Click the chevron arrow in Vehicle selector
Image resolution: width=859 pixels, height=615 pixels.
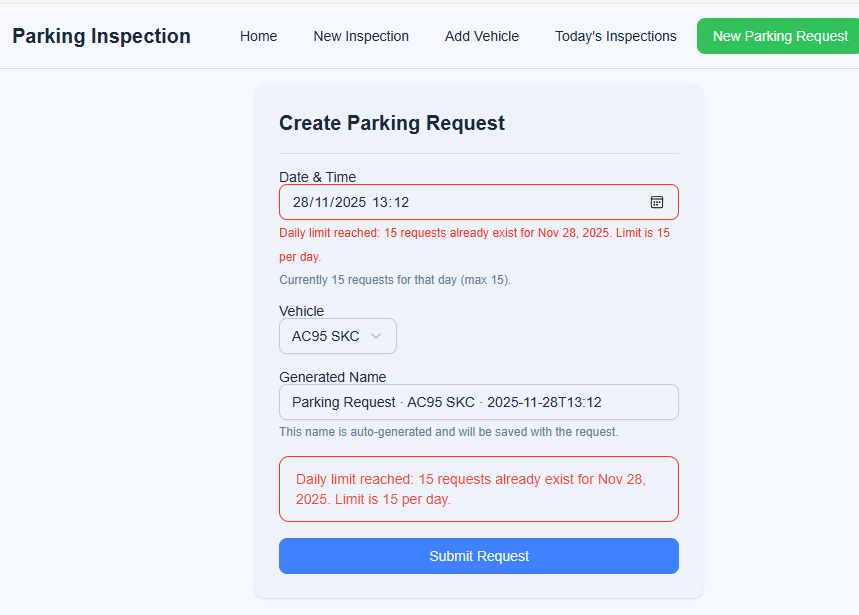coord(376,336)
